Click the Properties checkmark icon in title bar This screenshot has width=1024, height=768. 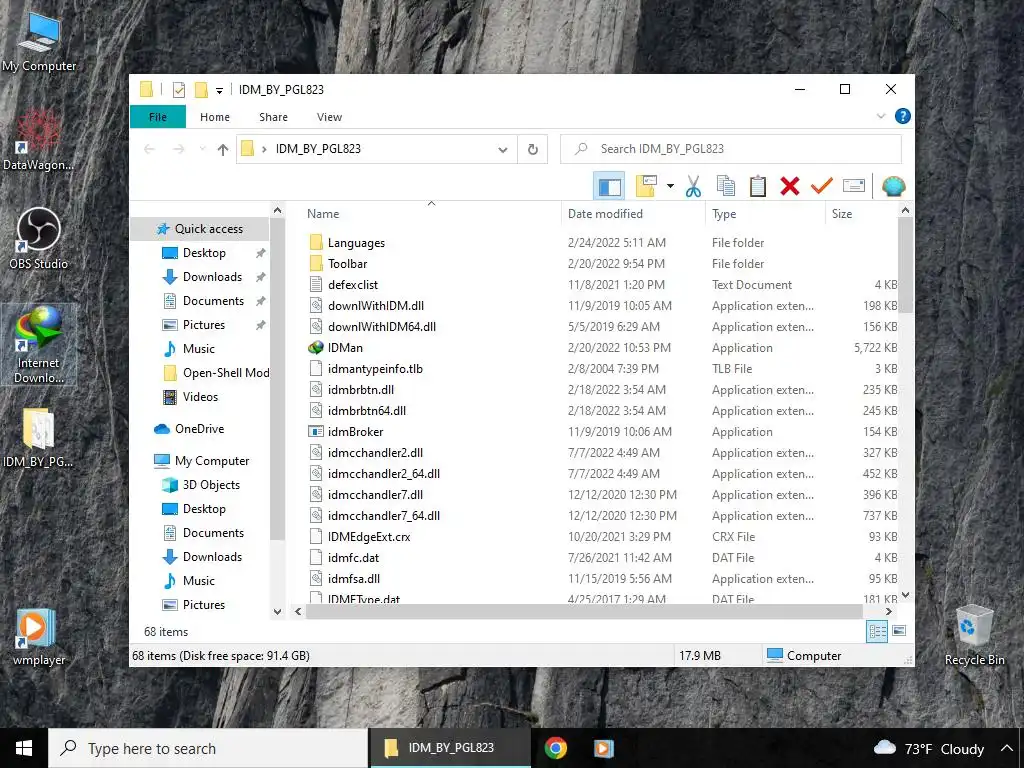point(178,89)
